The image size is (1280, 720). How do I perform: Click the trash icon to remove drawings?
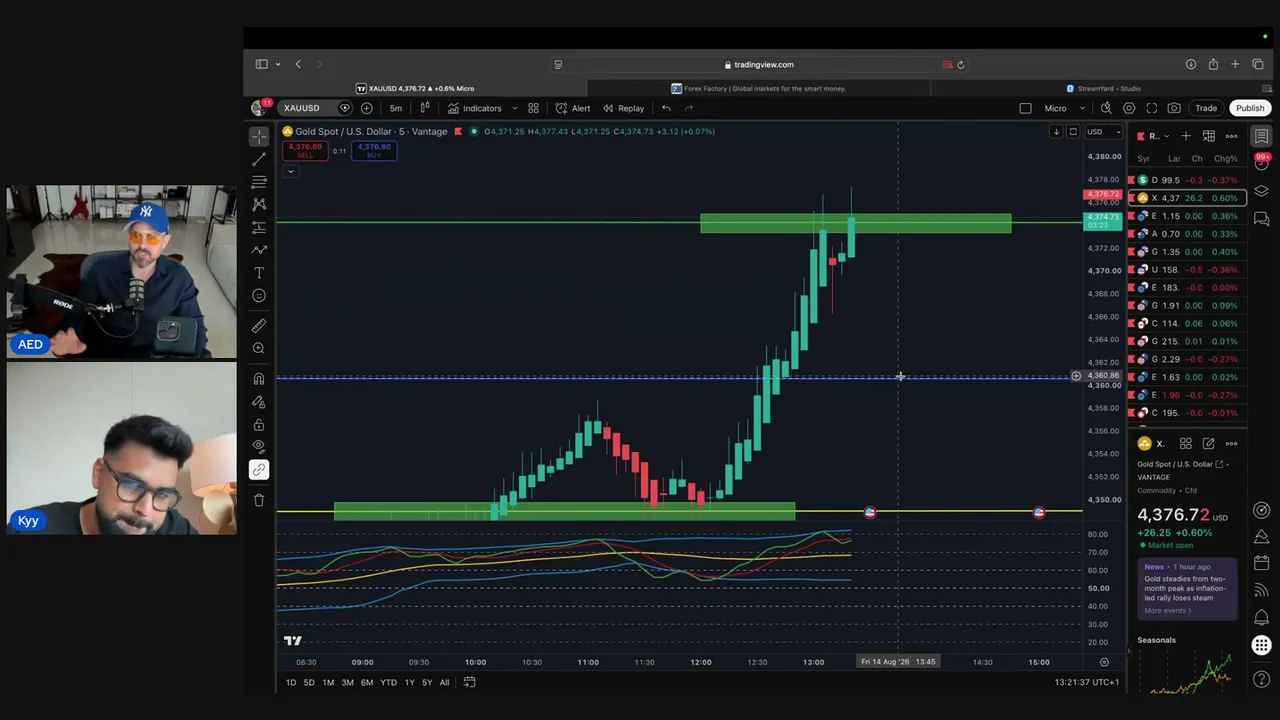pyautogui.click(x=259, y=500)
